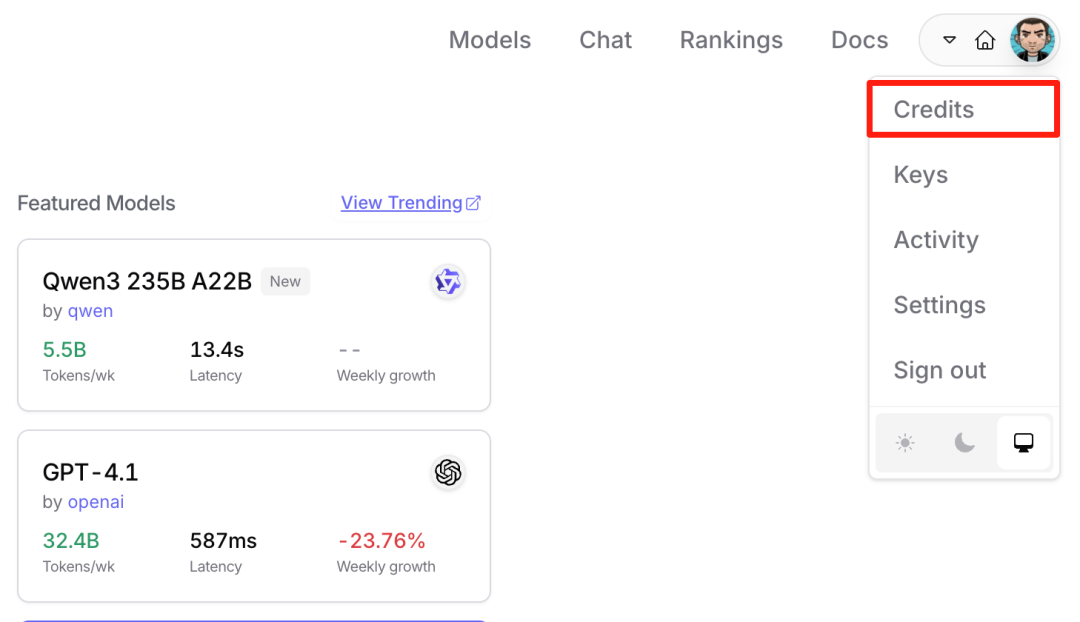Viewport: 1080px width, 622px height.
Task: Switch to light theme sun icon
Action: click(905, 443)
